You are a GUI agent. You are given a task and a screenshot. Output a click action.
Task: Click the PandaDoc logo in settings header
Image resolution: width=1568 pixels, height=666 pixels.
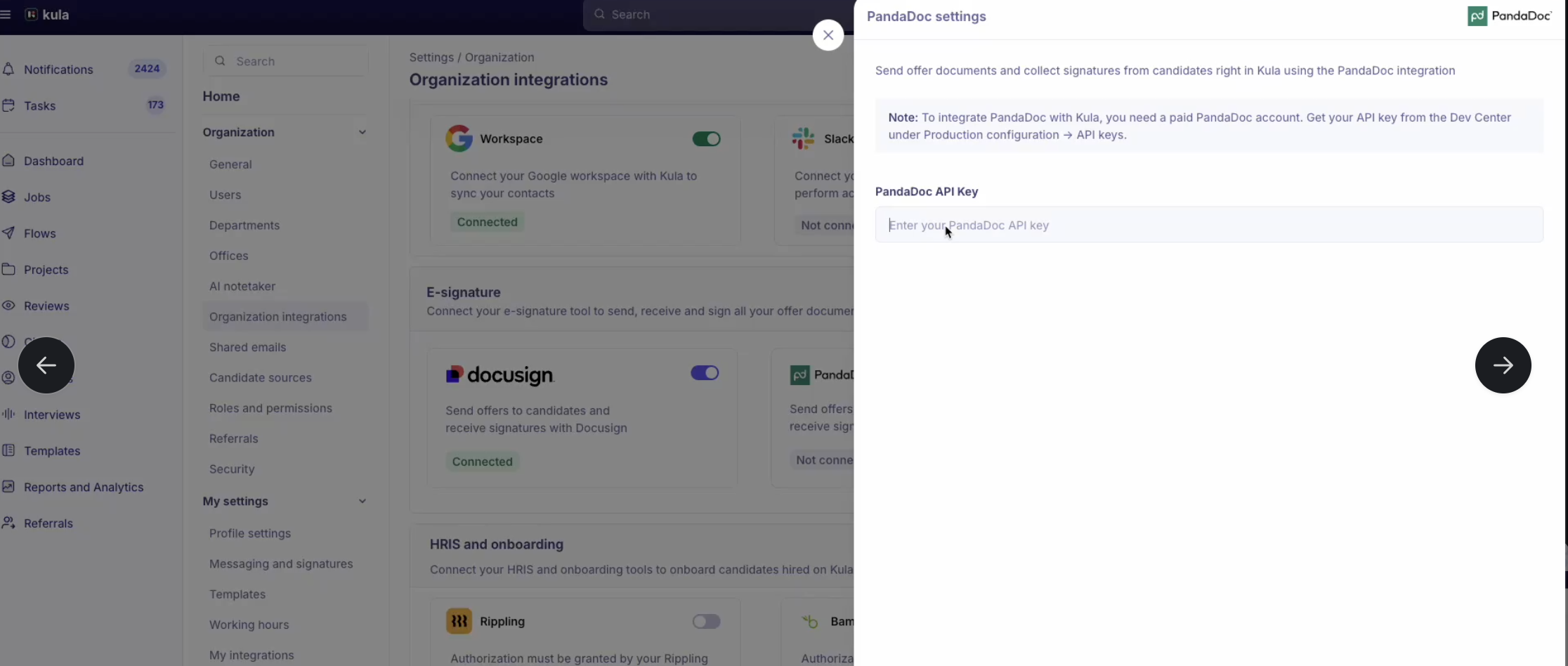pos(1510,16)
